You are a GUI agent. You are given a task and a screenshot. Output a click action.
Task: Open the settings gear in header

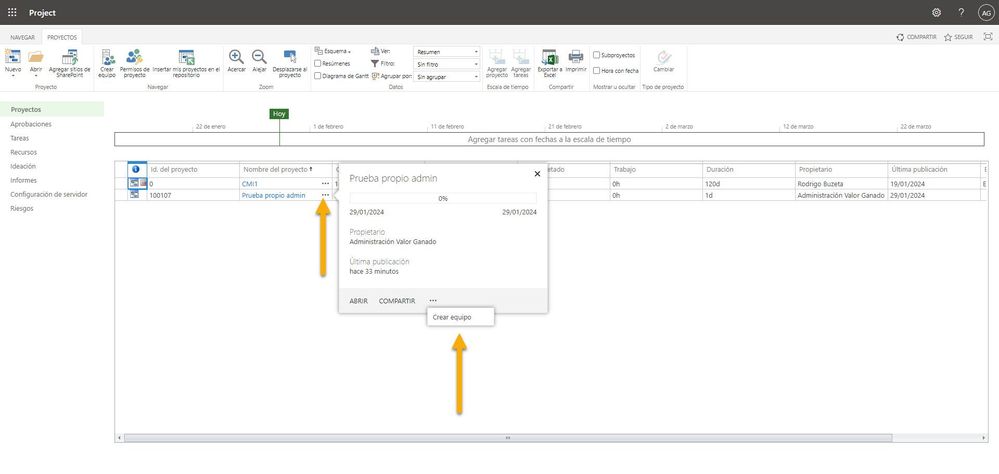coord(936,12)
